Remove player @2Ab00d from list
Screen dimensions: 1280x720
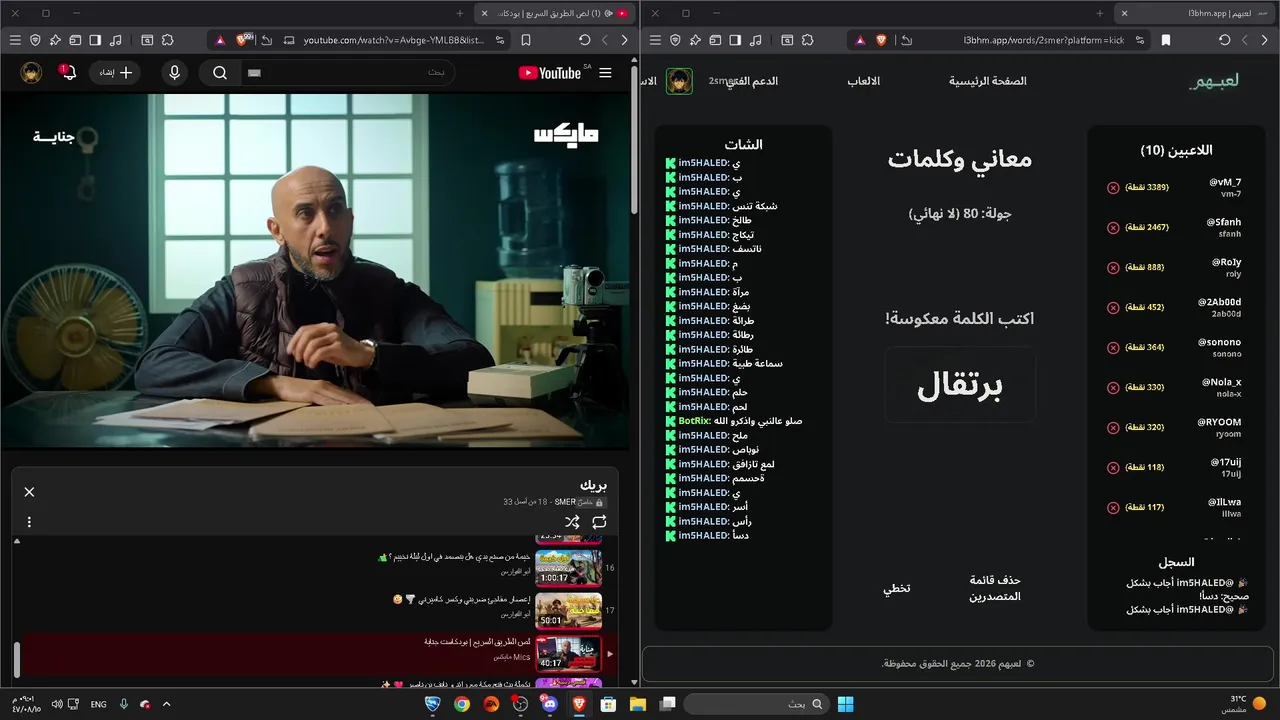point(1113,307)
